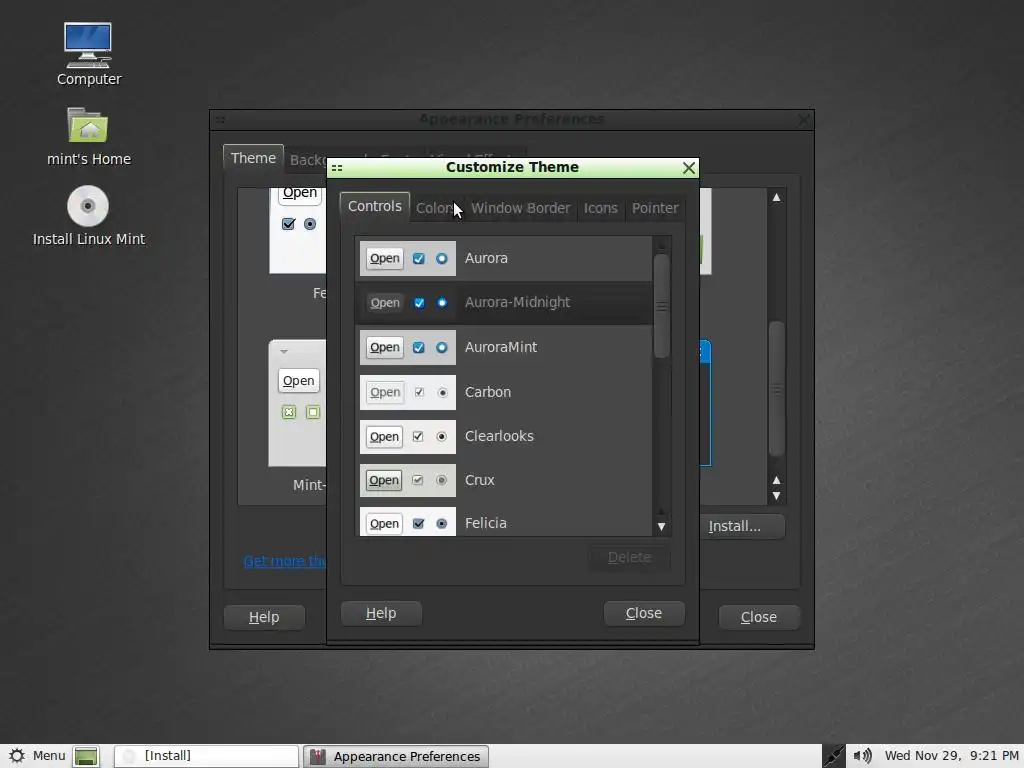Open the Window Border tab
Screen dimensions: 1024x768
click(x=520, y=208)
